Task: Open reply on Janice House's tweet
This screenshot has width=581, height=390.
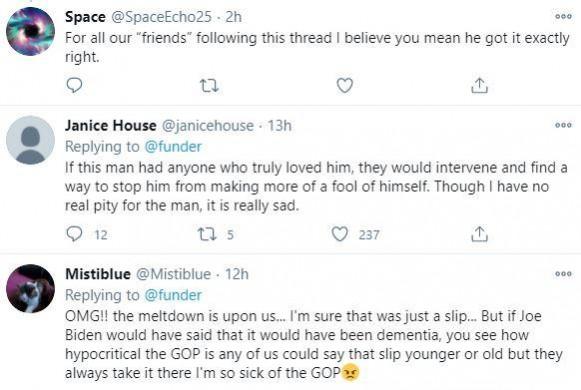Action: pos(74,234)
